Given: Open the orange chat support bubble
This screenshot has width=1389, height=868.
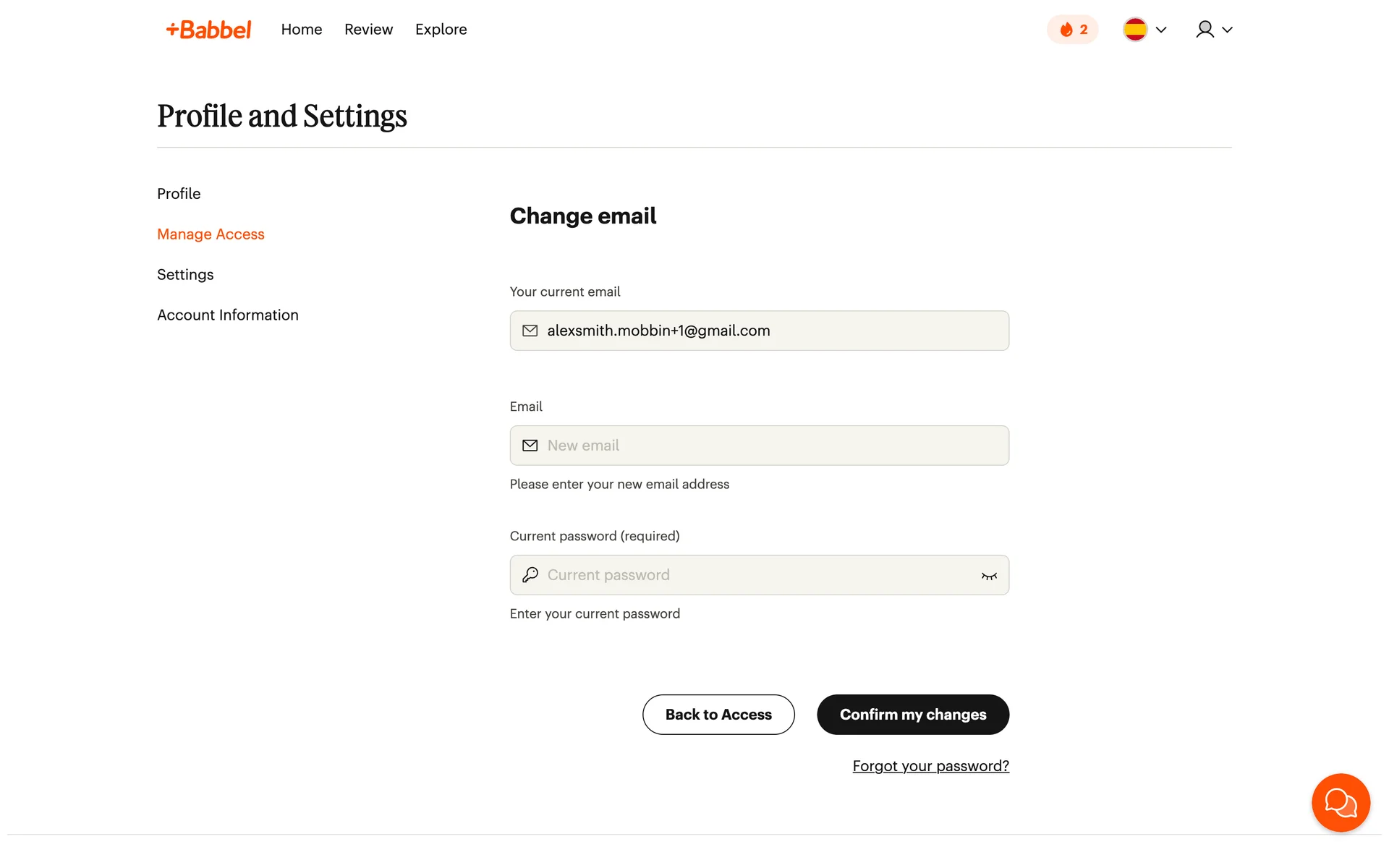Looking at the screenshot, I should [1340, 802].
